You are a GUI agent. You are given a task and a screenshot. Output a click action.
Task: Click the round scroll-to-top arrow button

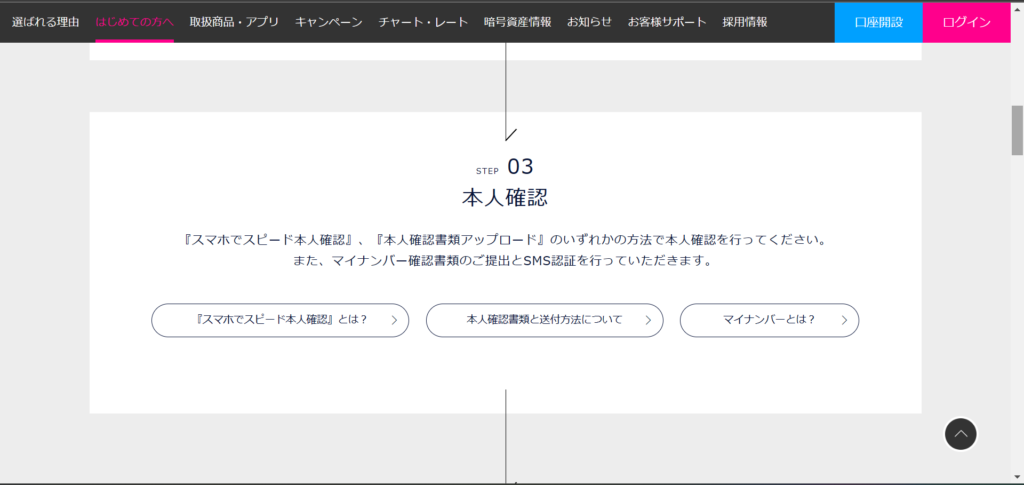pos(960,434)
